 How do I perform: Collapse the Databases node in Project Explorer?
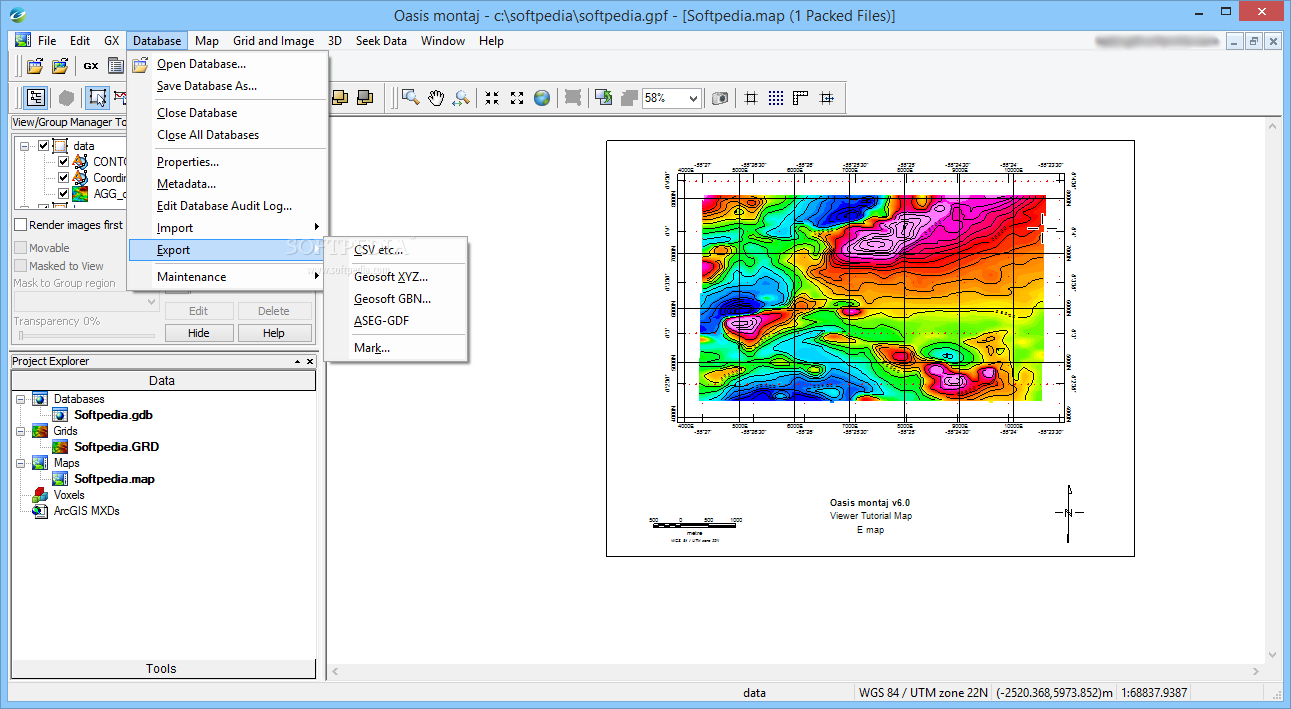tap(22, 399)
